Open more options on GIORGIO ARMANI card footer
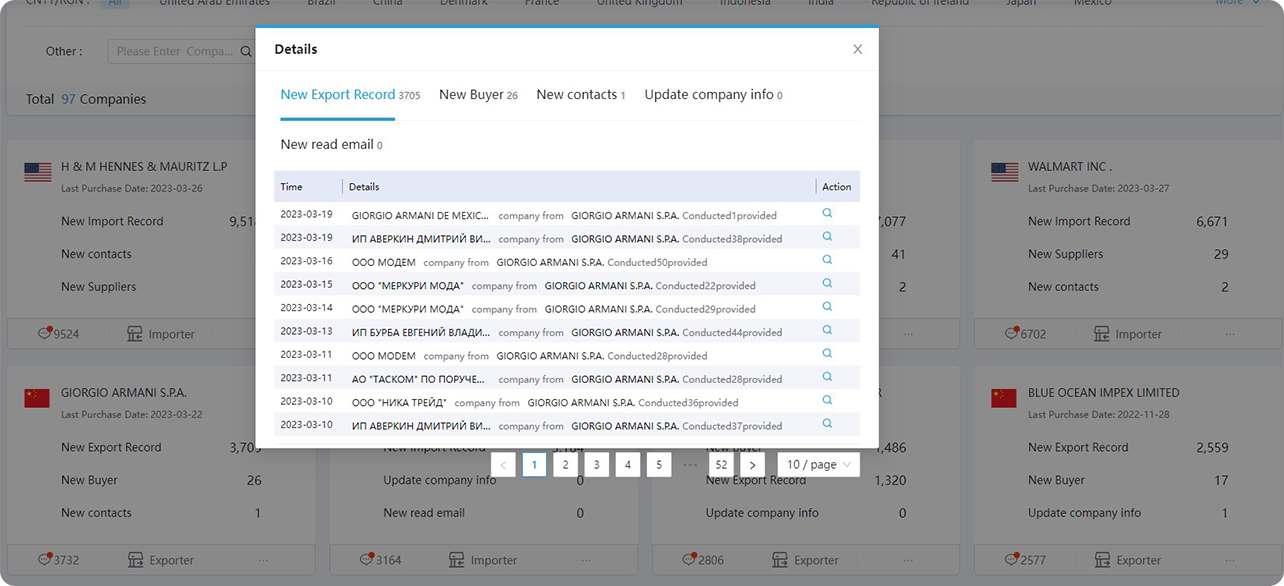Screen dimensions: 1284x586 (x=264, y=560)
